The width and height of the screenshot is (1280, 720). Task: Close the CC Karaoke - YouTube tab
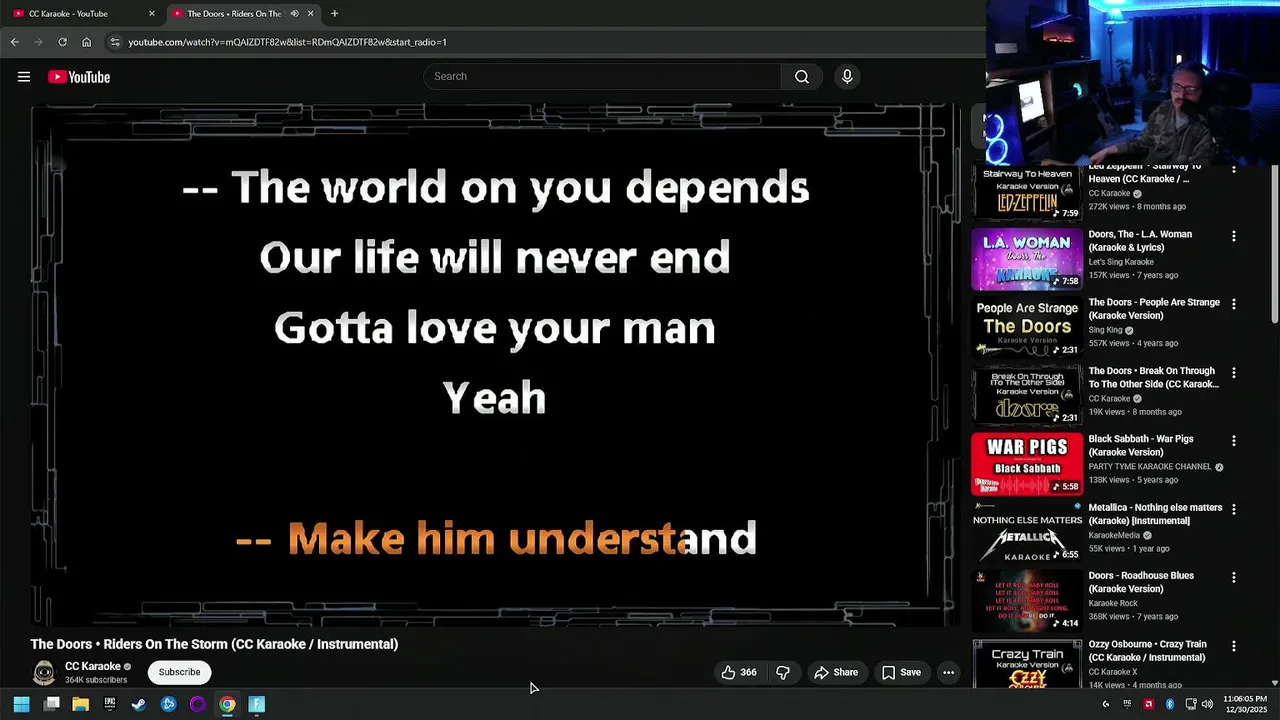point(152,14)
